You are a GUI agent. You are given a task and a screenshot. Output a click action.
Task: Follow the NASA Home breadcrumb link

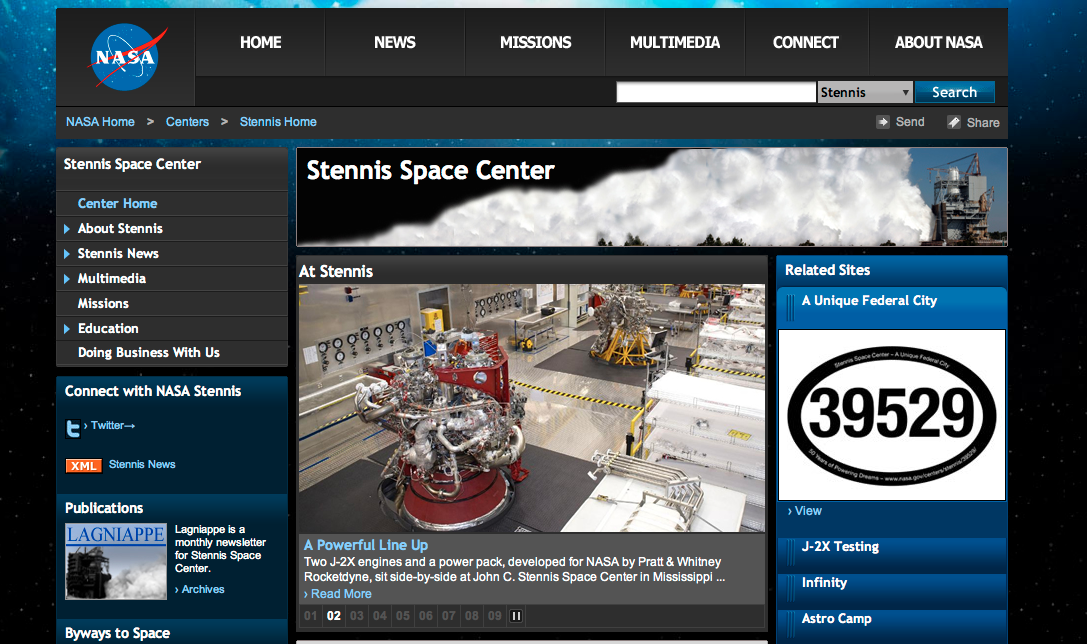click(101, 122)
